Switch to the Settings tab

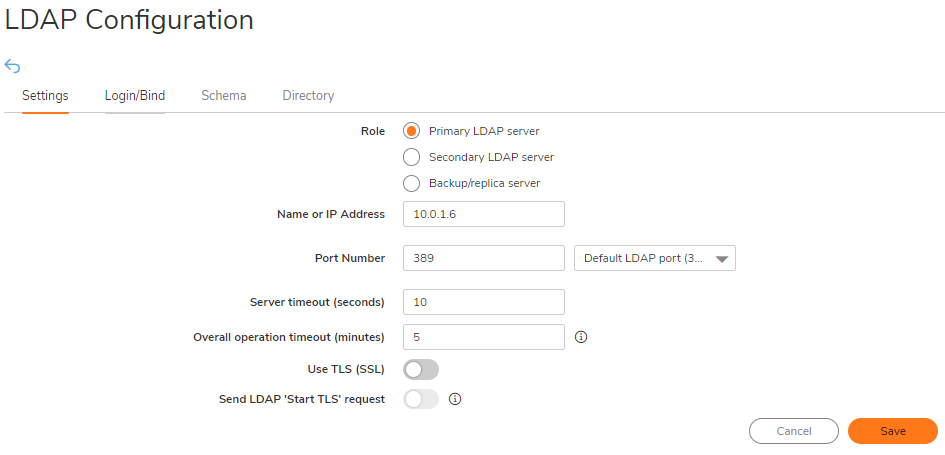[45, 95]
